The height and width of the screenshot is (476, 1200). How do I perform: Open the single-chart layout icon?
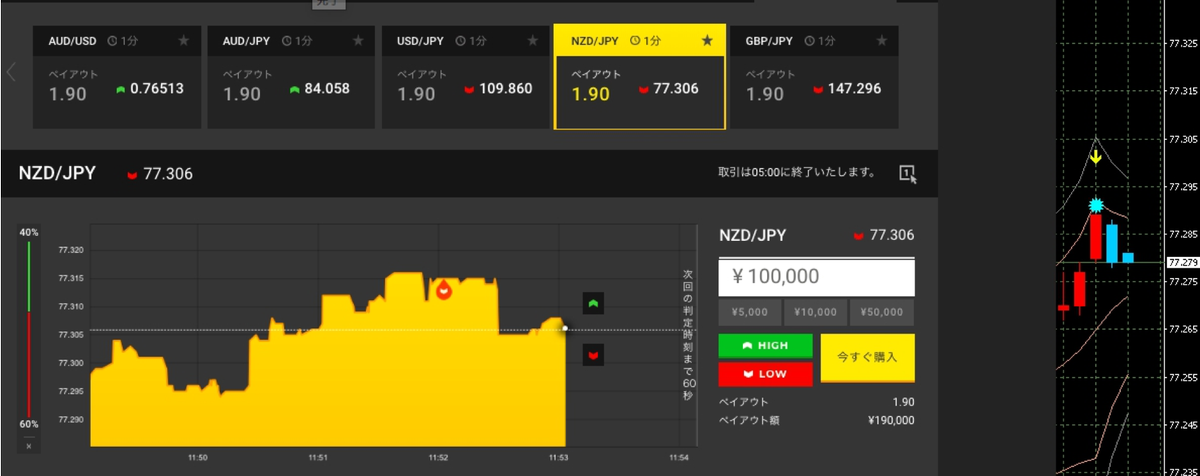[907, 173]
